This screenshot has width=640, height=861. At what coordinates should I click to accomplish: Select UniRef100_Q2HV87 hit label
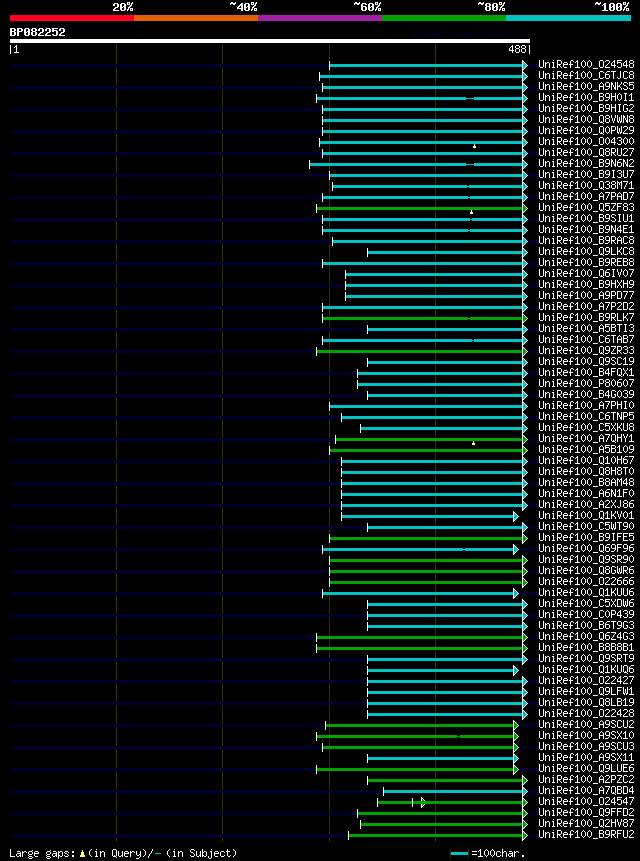586,823
